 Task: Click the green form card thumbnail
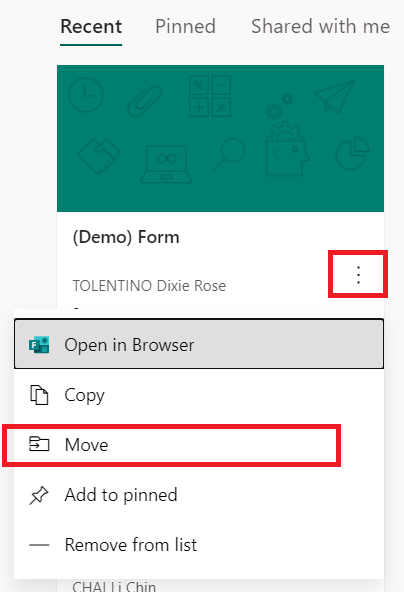click(221, 138)
